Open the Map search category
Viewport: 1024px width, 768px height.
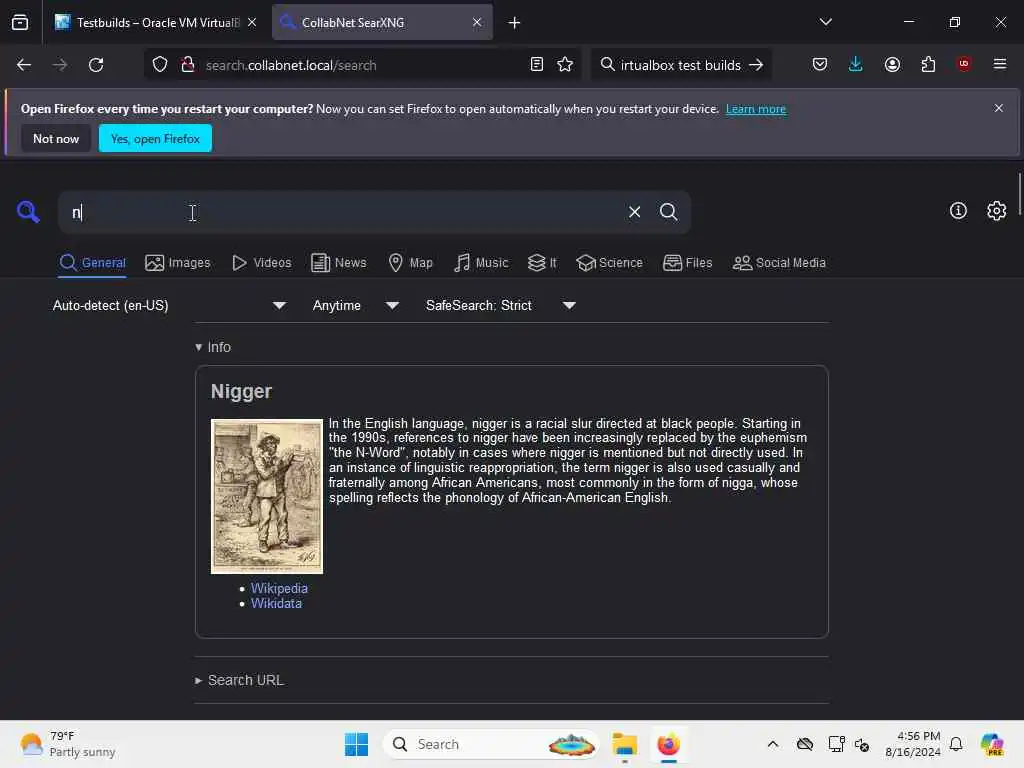(x=411, y=263)
